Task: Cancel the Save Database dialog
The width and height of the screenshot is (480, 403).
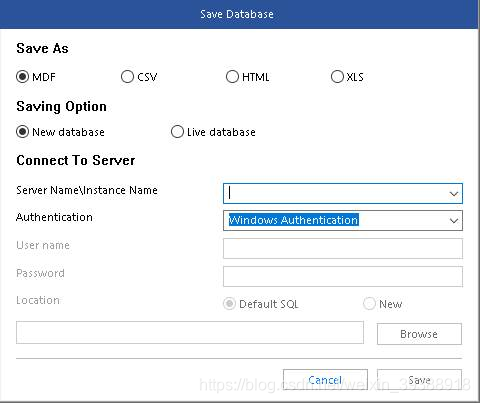Action: coord(325,380)
